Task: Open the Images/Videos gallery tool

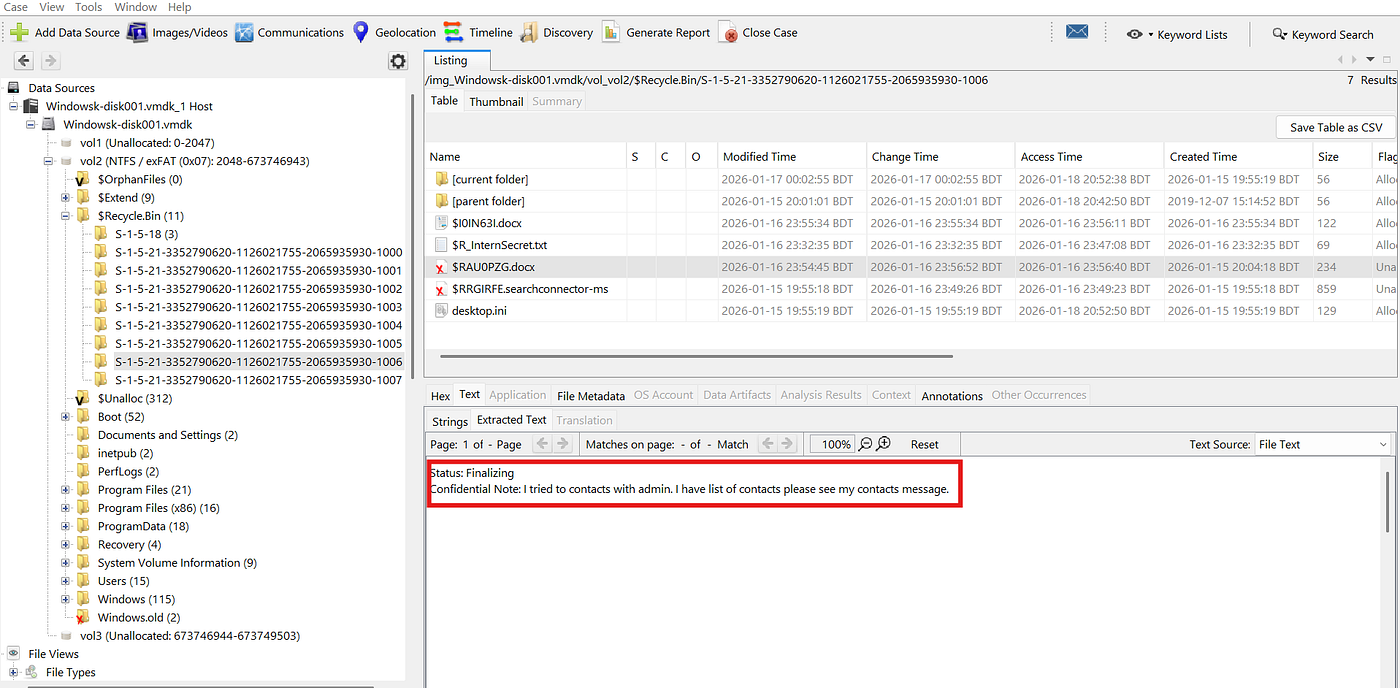Action: coord(137,32)
